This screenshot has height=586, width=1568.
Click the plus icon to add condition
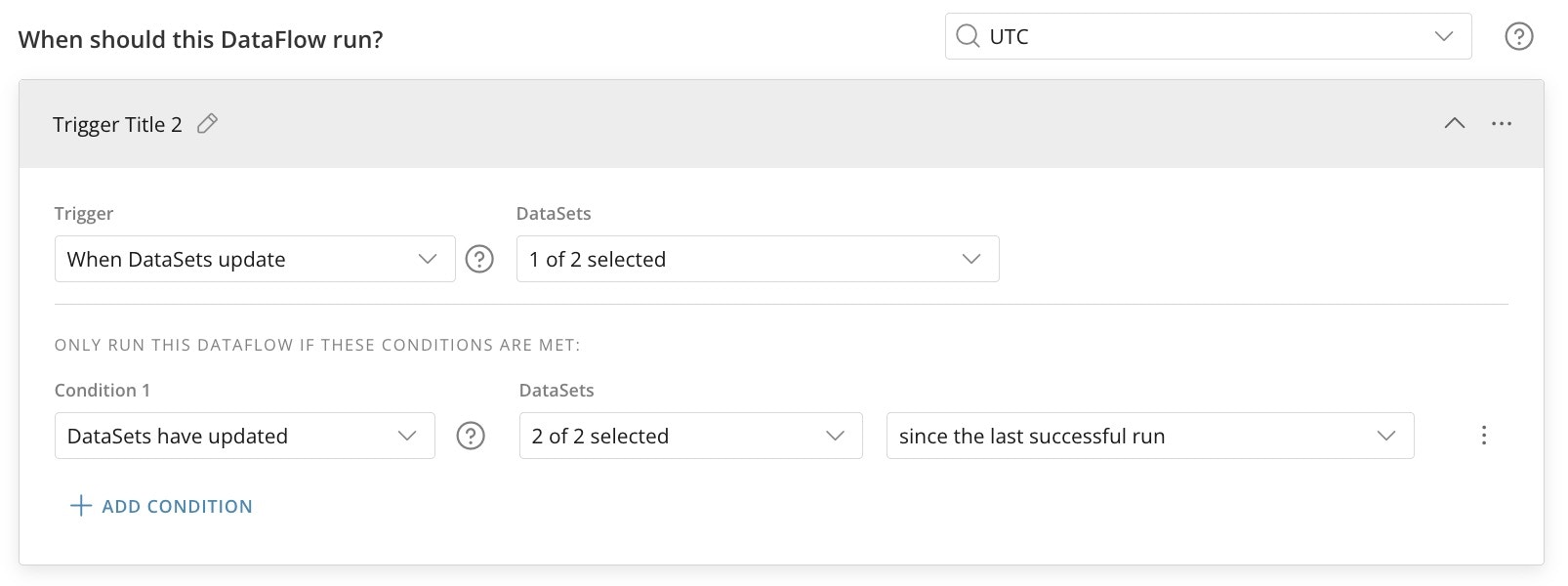coord(81,506)
